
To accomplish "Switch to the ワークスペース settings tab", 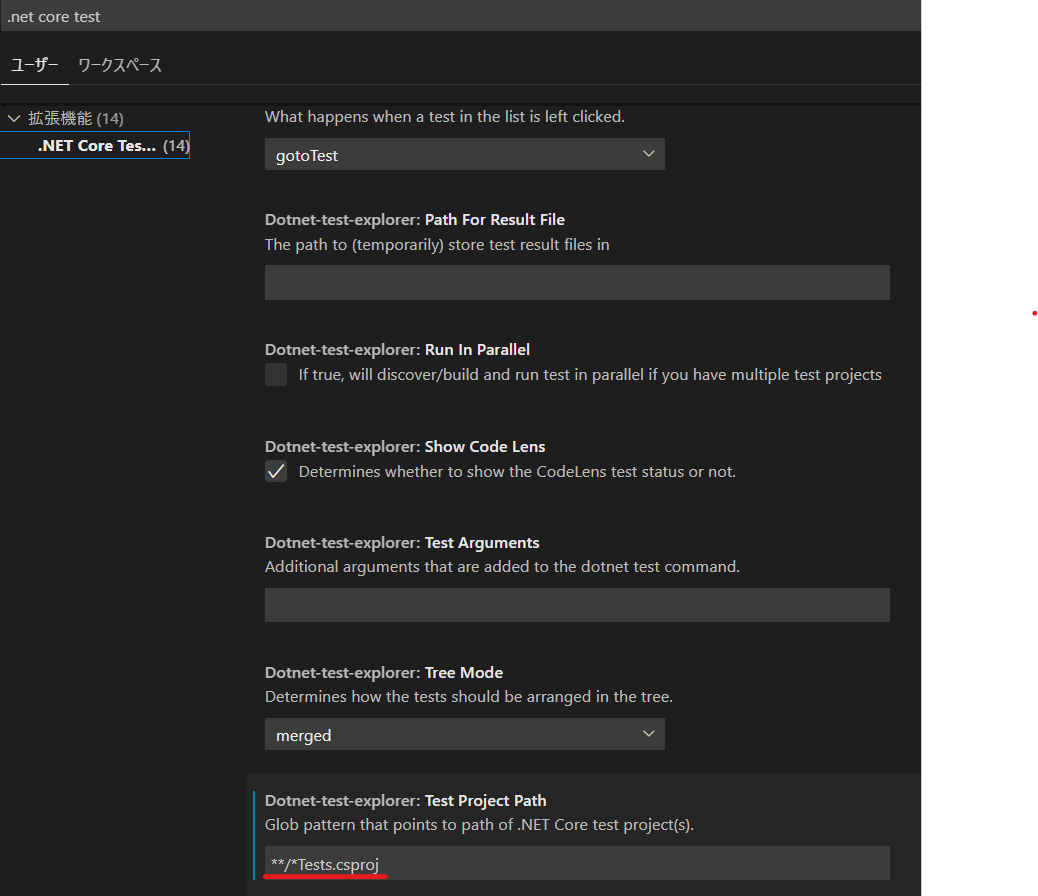I will [x=120, y=65].
